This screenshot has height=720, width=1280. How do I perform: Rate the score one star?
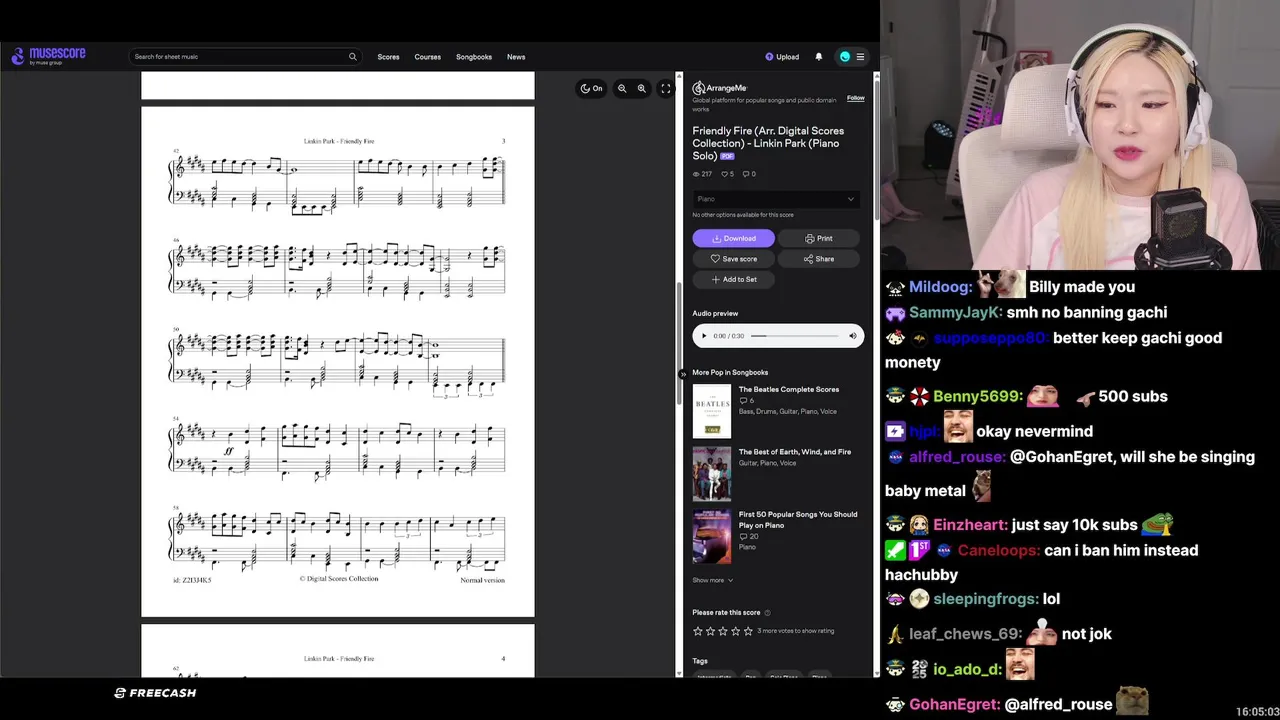click(x=698, y=631)
